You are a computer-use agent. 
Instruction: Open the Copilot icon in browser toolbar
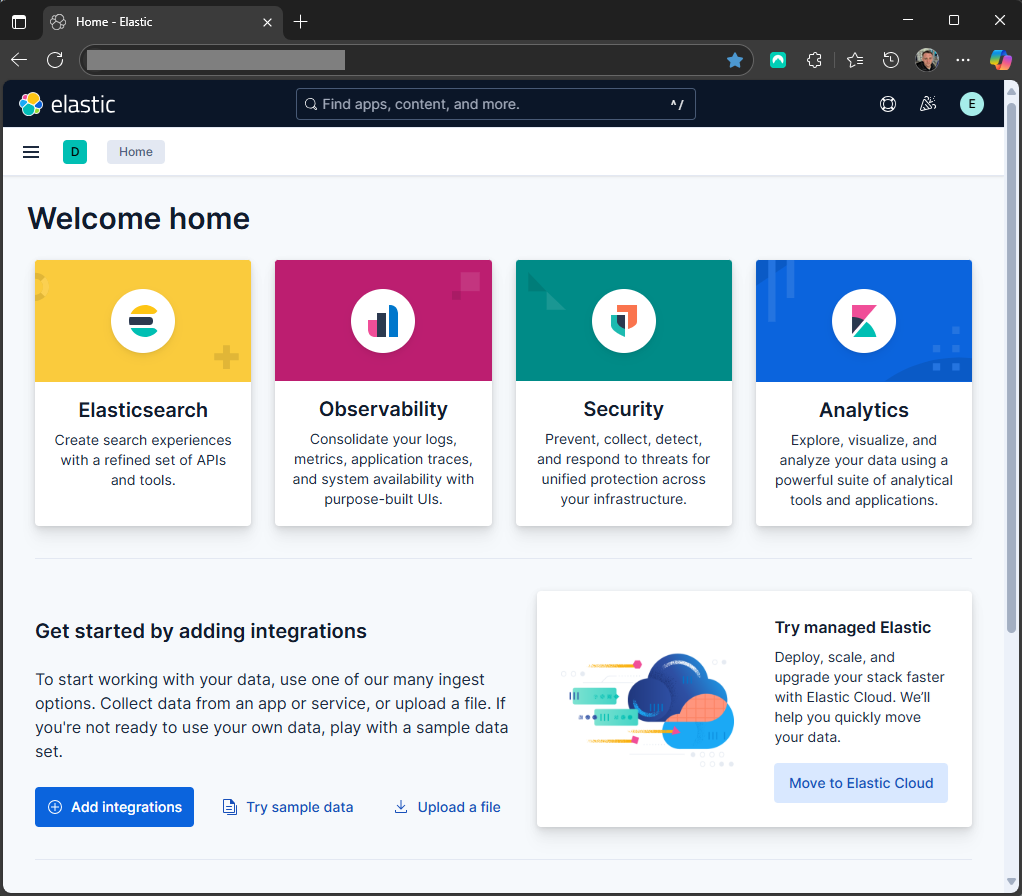[1000, 60]
